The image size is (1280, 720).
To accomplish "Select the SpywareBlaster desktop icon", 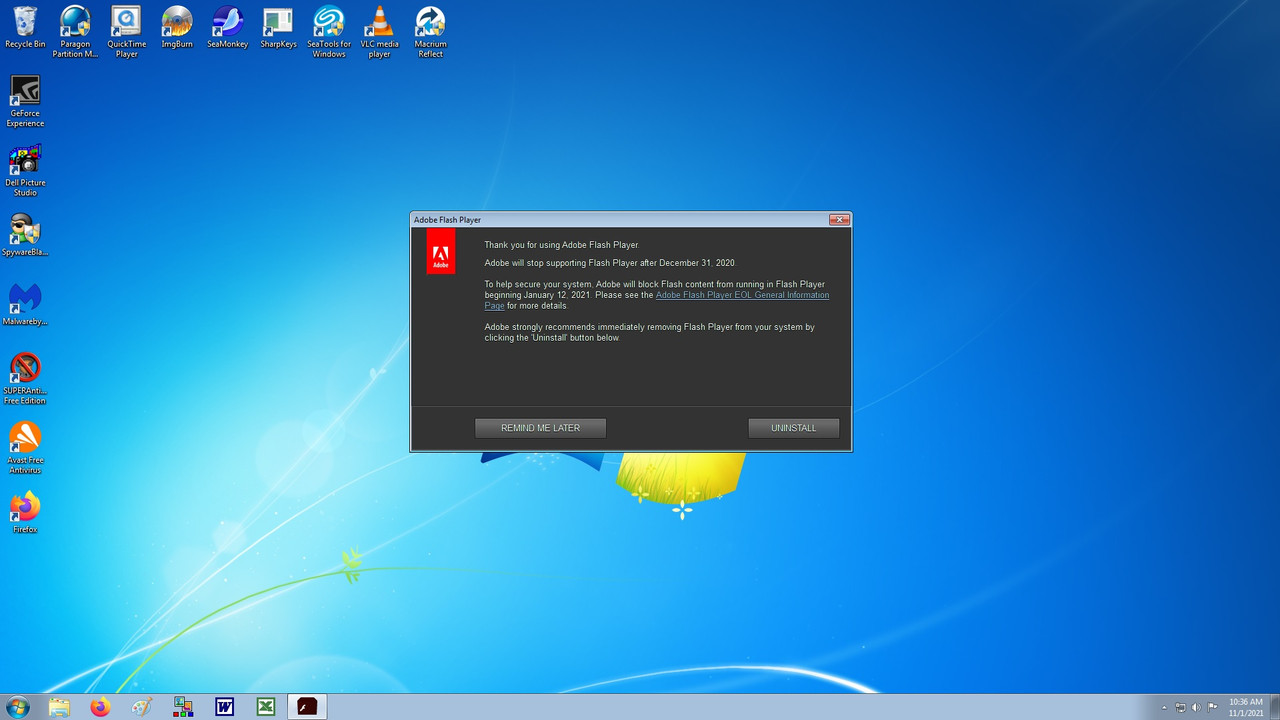I will click(x=25, y=235).
